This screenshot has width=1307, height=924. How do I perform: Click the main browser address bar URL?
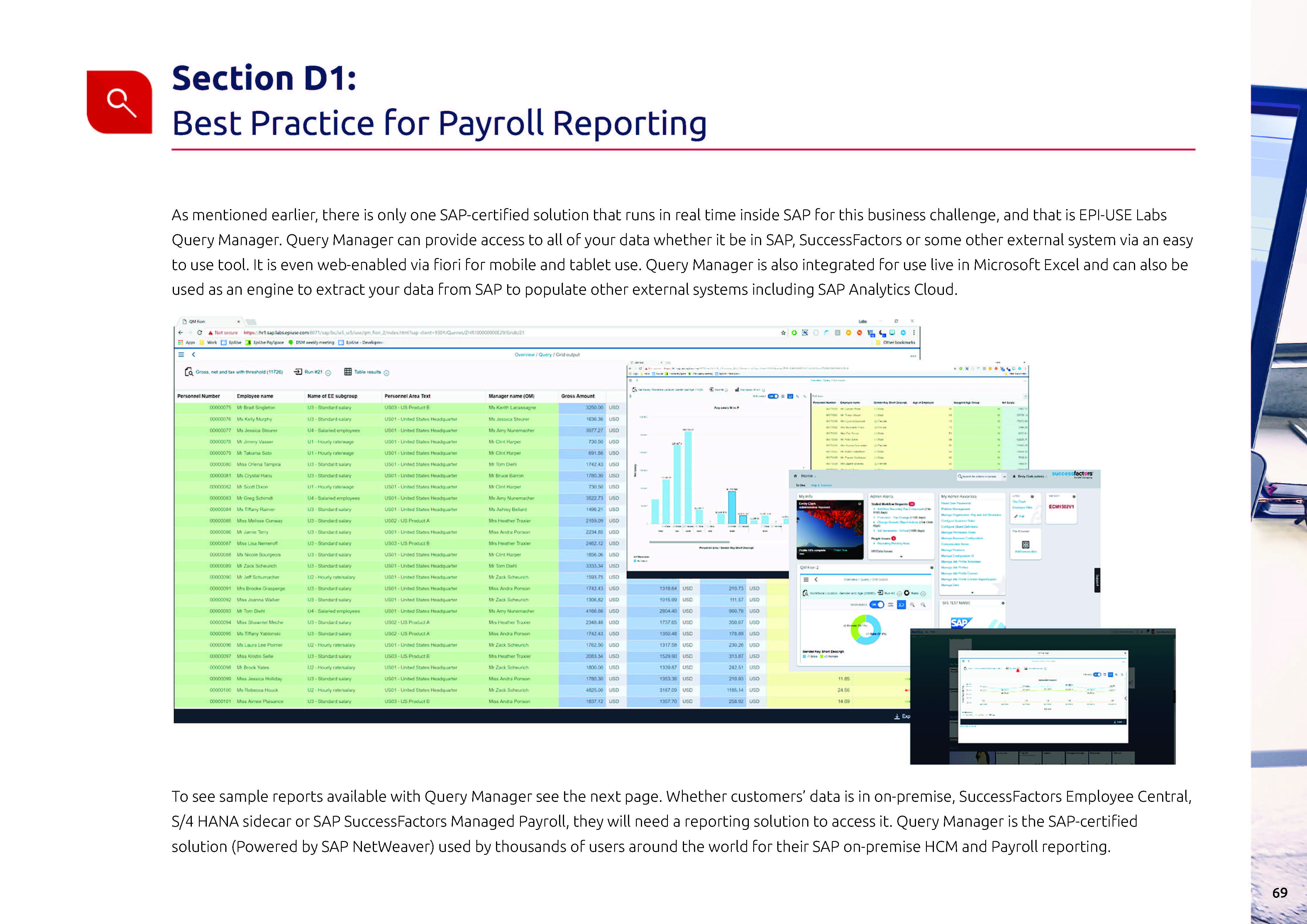pyautogui.click(x=384, y=333)
